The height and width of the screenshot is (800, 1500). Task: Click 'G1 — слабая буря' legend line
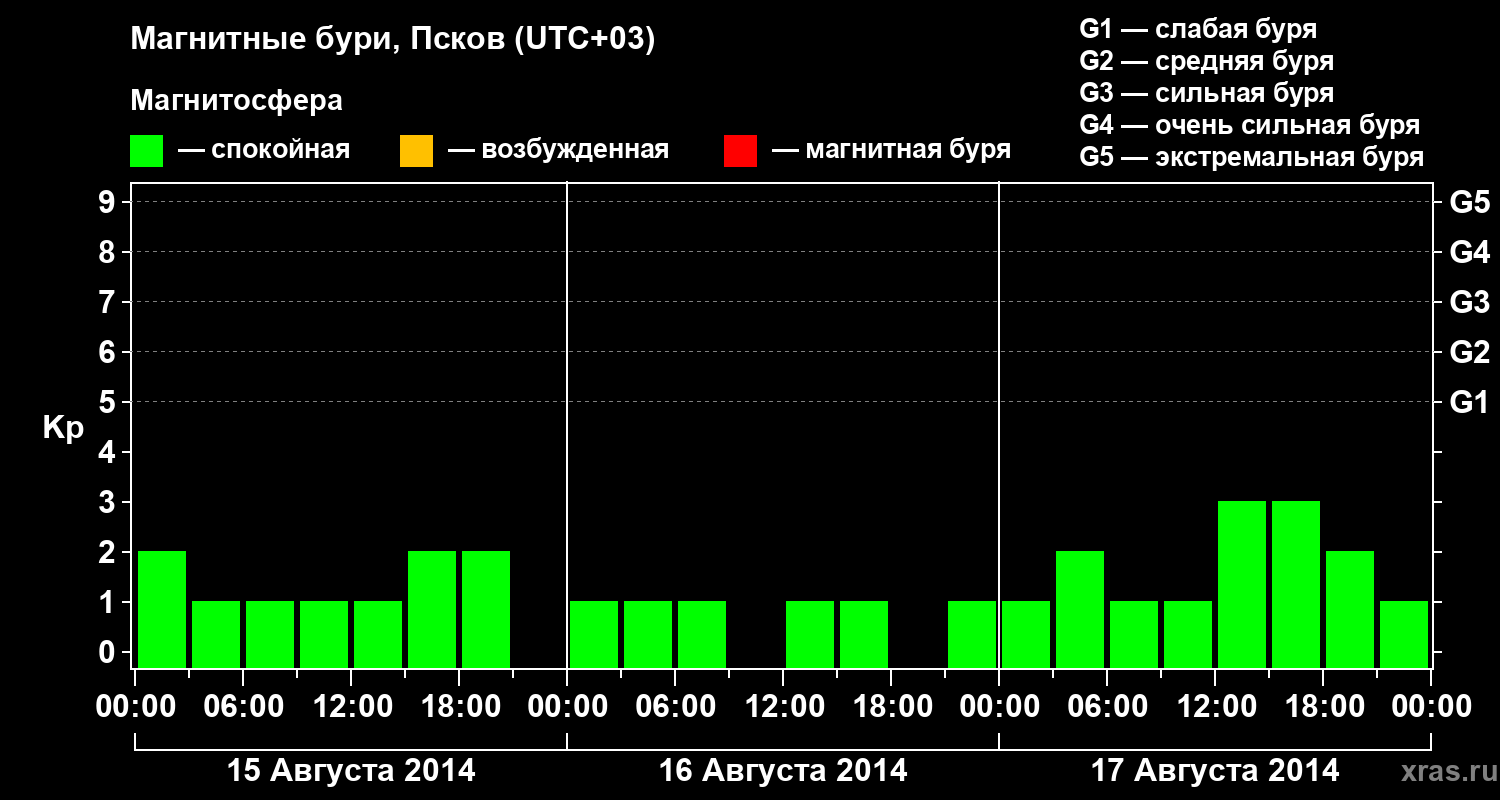pyautogui.click(x=1198, y=29)
